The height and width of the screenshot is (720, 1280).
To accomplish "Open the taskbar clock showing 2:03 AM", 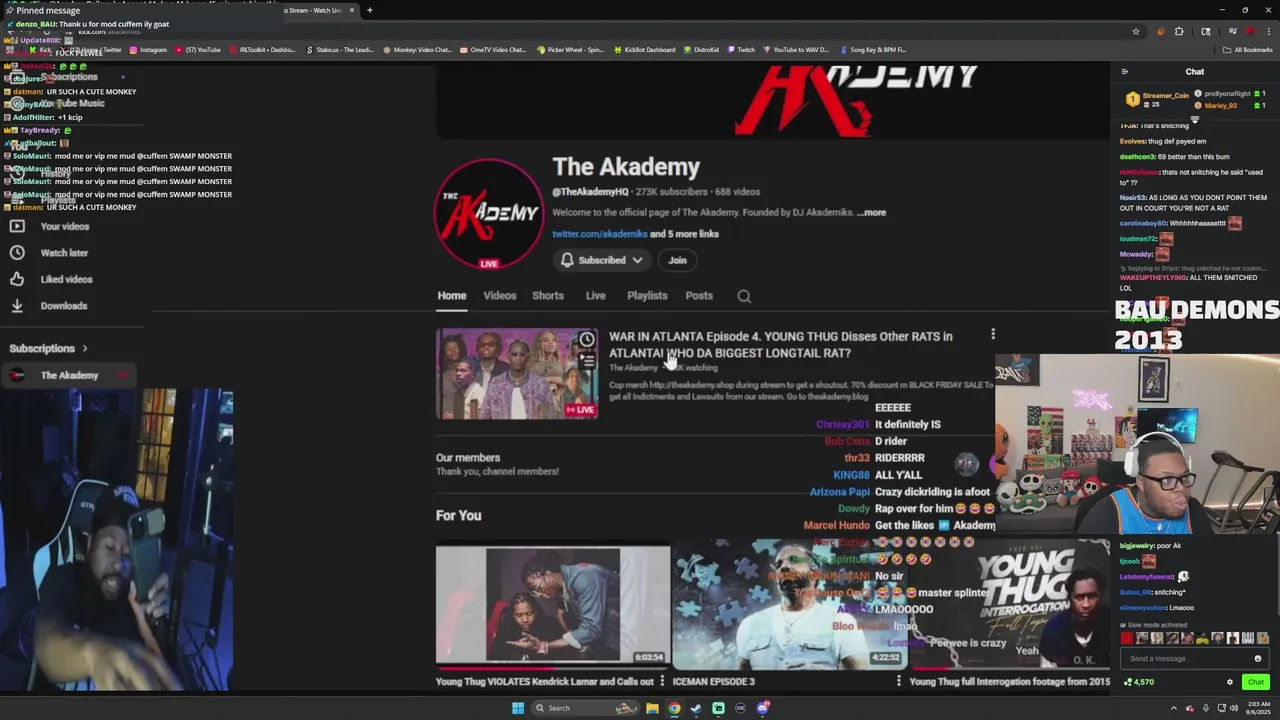I will [x=1257, y=708].
